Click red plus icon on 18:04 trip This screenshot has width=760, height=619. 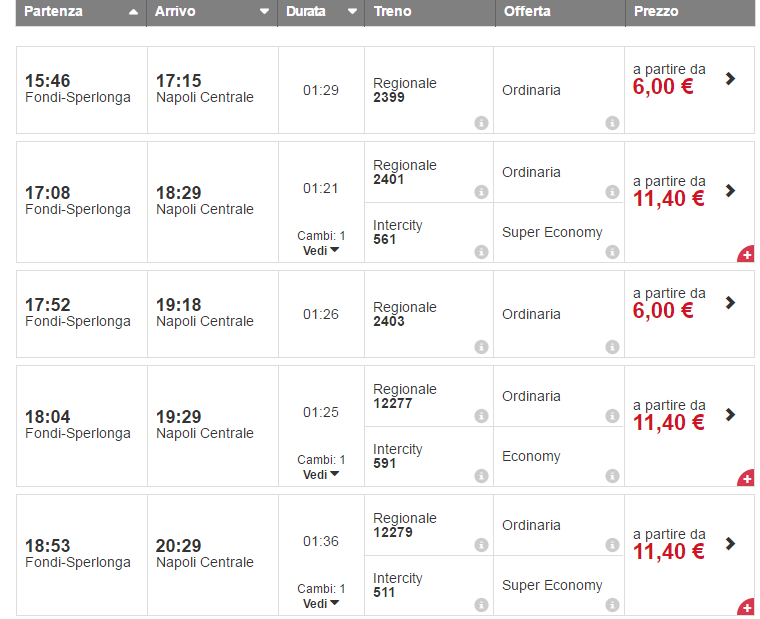coord(746,479)
